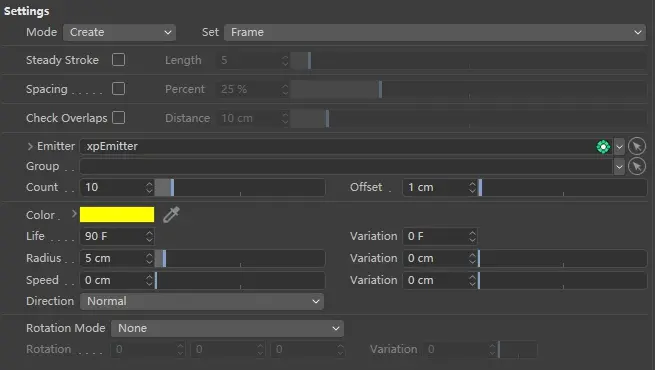Click the Count field stepper arrows

149,187
